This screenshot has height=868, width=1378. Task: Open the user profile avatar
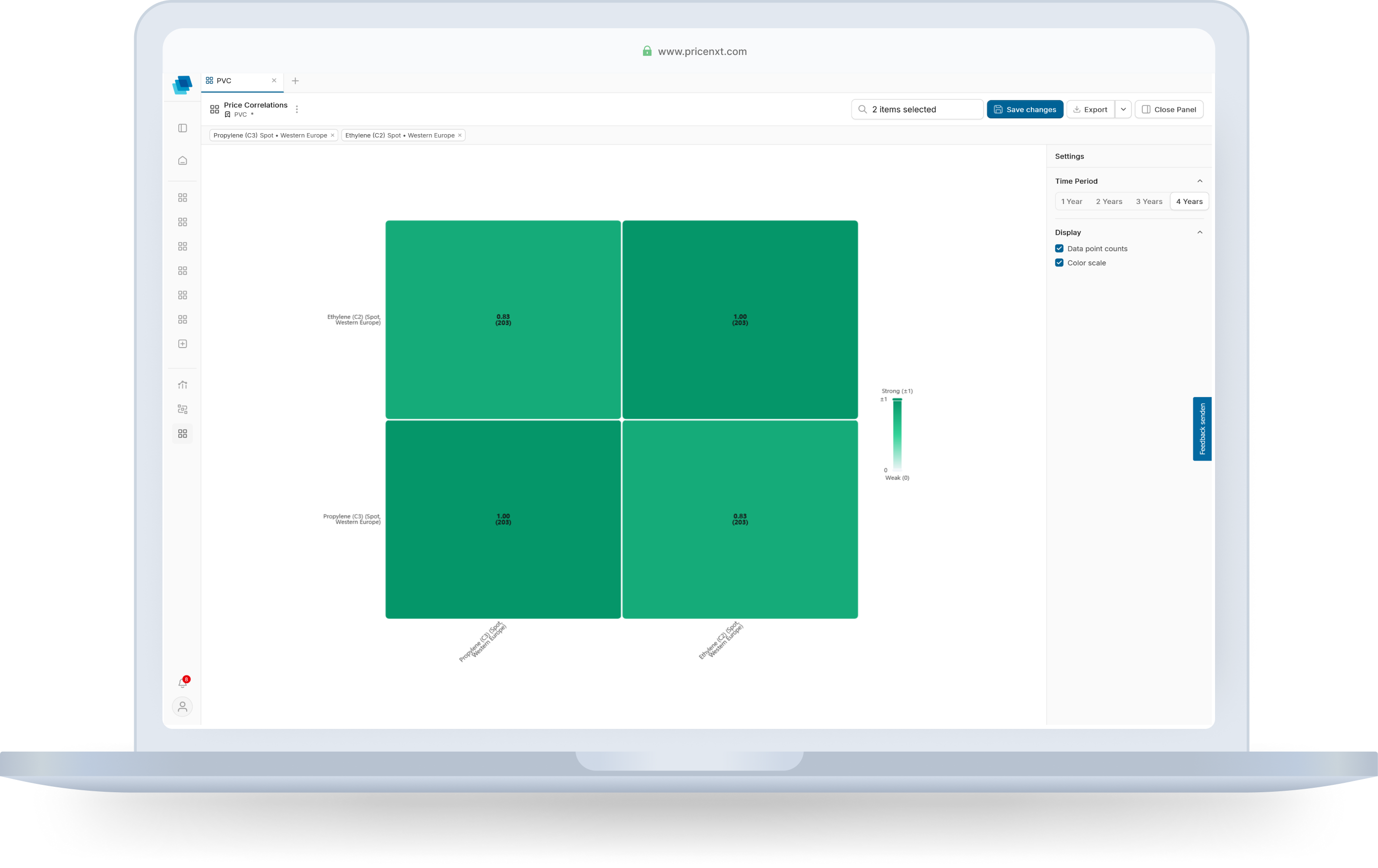coord(183,707)
